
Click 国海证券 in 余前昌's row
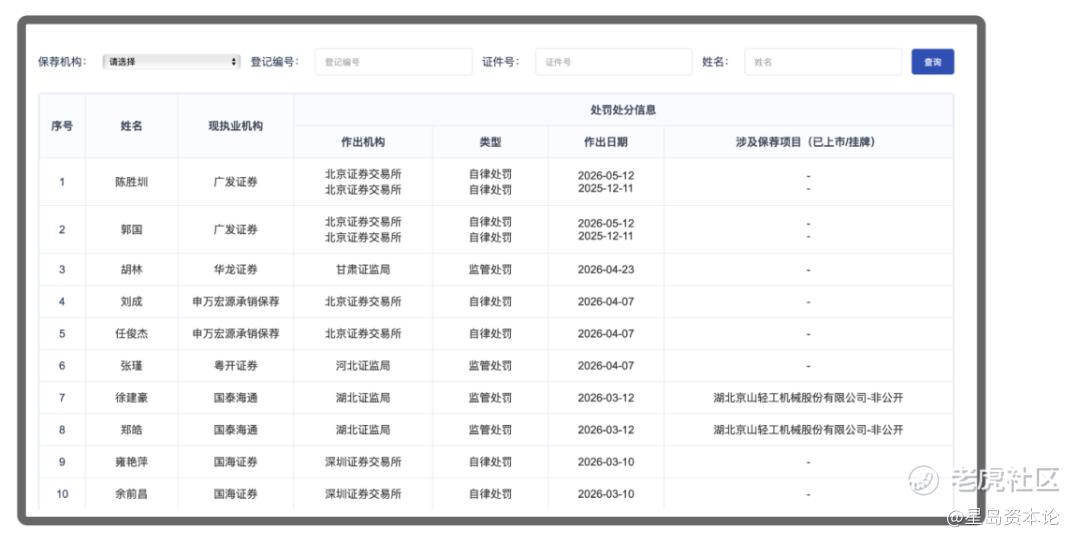236,494
